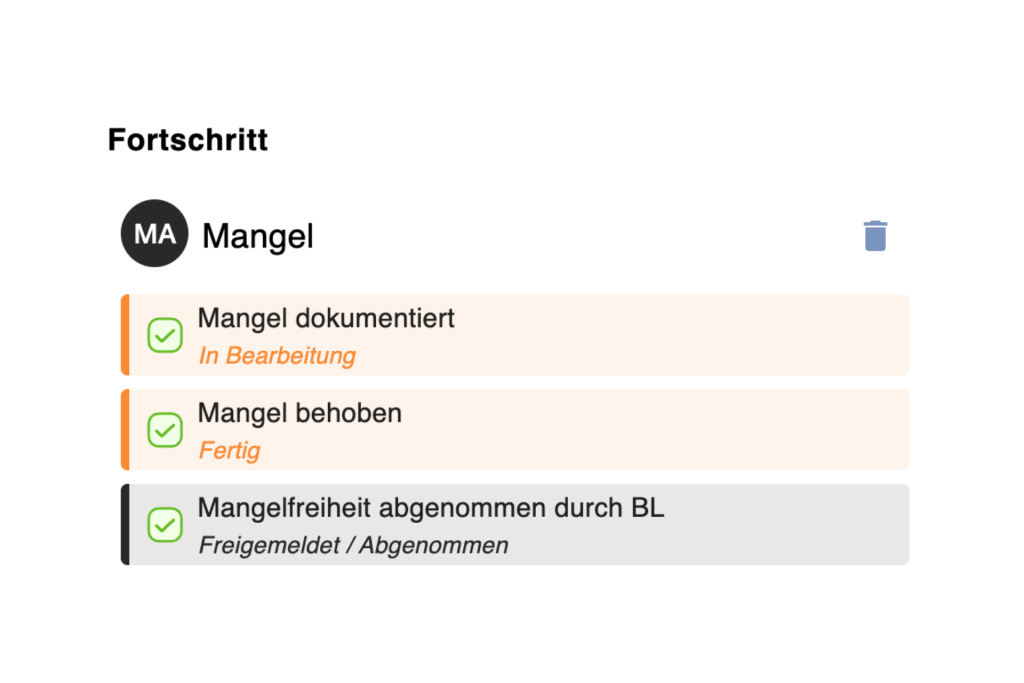The height and width of the screenshot is (683, 1024).
Task: Open the Fertig status label
Action: 230,450
